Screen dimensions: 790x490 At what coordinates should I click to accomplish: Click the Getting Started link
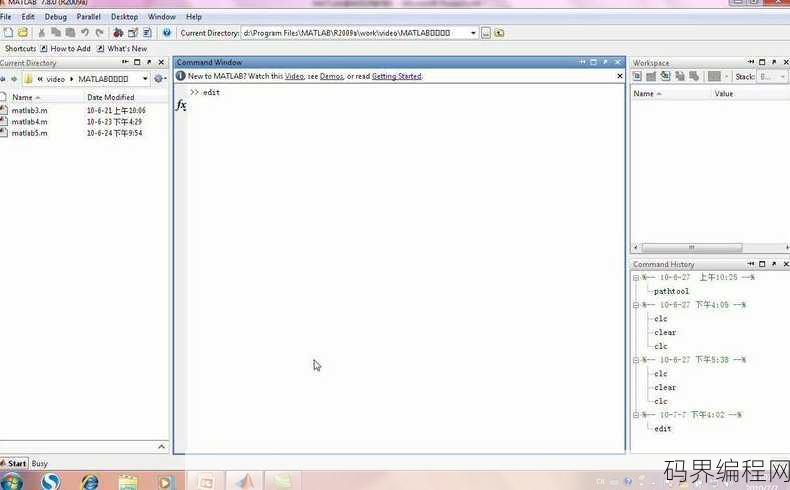[397, 76]
